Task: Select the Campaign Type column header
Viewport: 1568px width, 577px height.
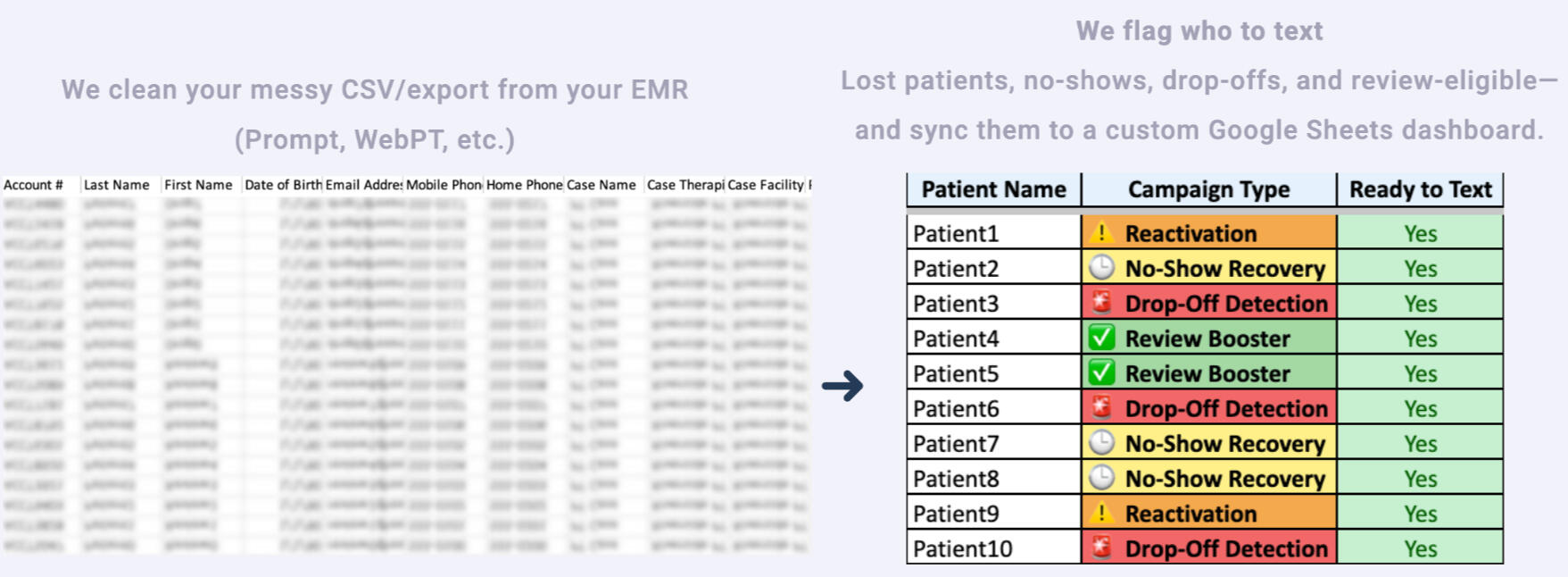Action: click(1208, 189)
